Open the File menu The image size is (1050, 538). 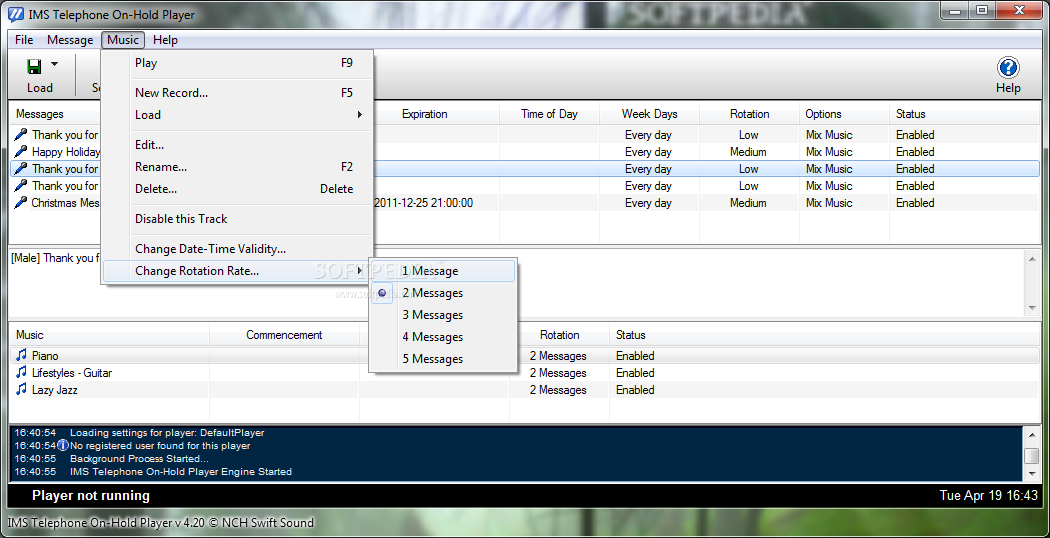tap(24, 40)
